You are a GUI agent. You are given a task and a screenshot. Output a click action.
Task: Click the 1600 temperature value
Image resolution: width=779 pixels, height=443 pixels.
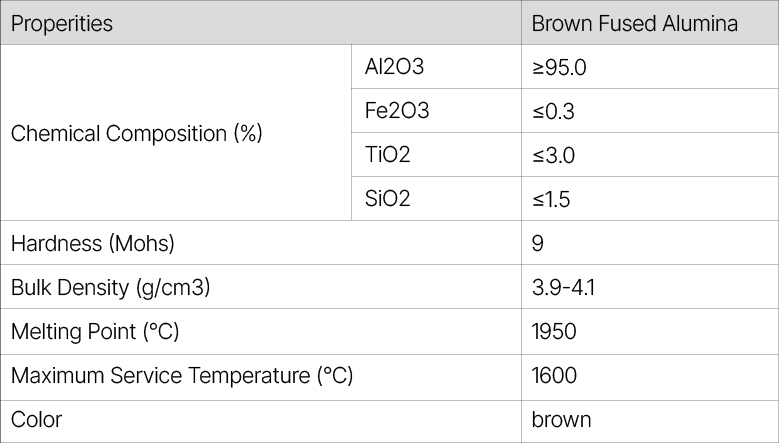[x=555, y=376]
